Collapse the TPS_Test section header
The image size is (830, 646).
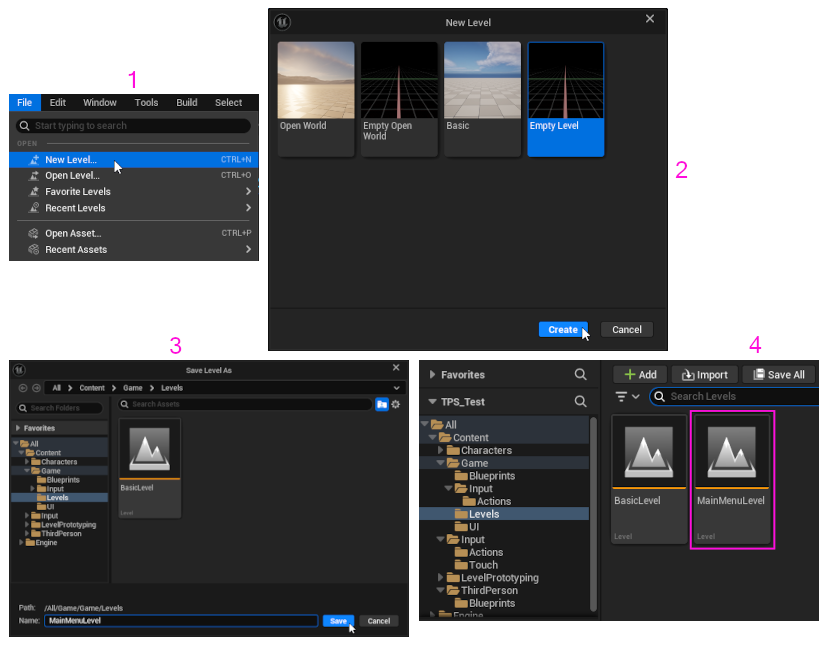point(433,401)
